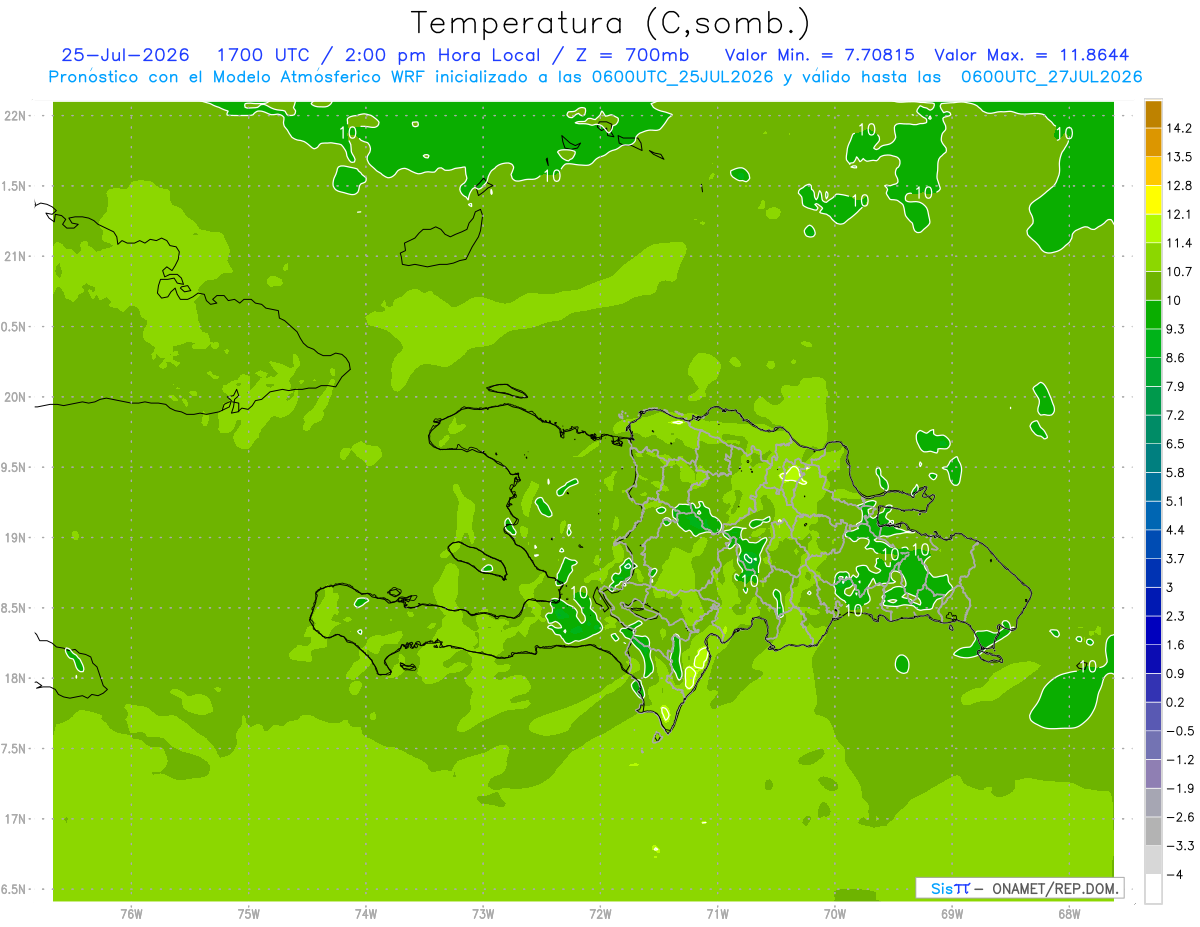Click the "7.5N" latitude axis label
The image size is (1200, 927).
pos(15,749)
